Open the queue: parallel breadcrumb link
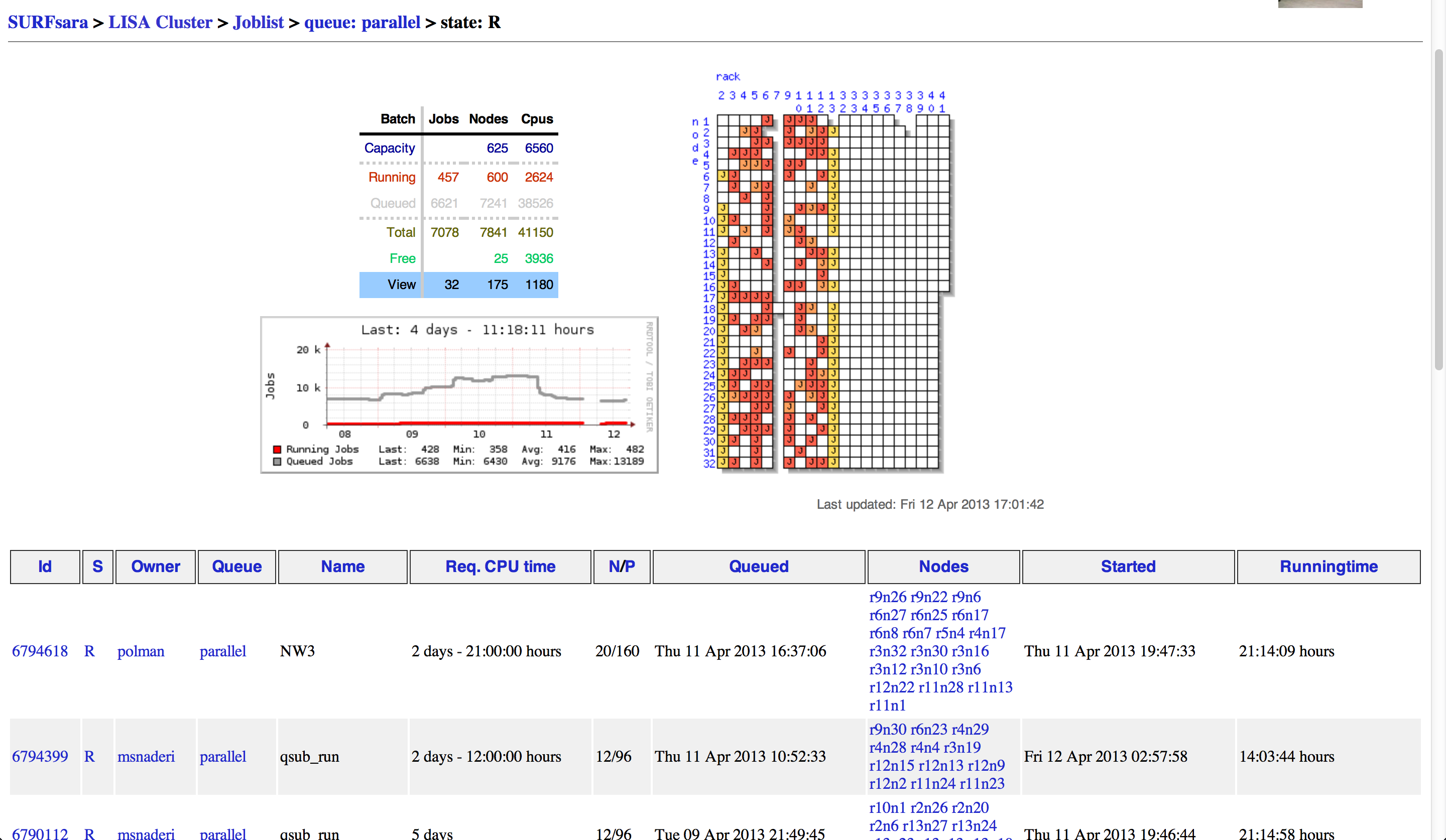 (361, 23)
